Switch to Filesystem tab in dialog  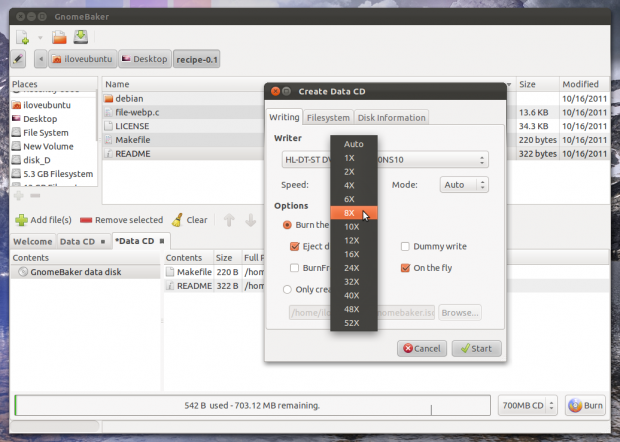point(328,118)
